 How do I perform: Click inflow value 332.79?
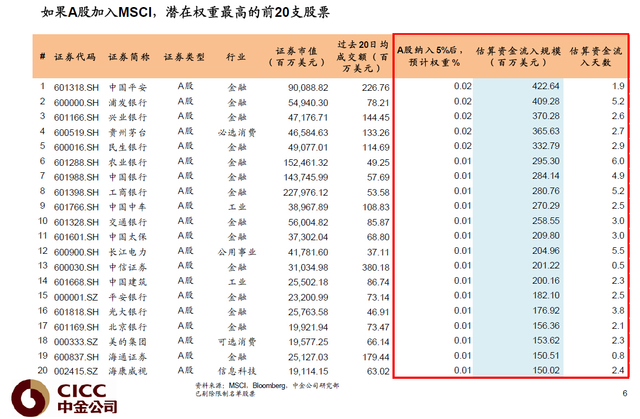546,146
